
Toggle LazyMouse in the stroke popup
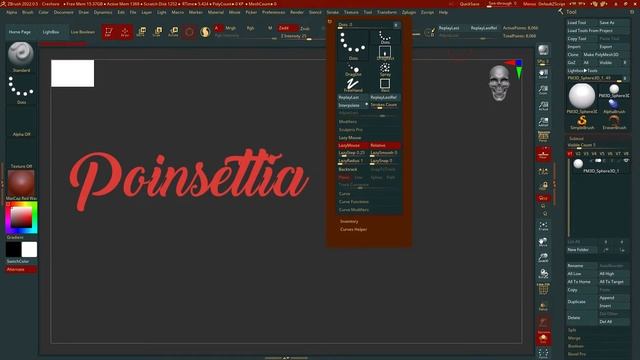tap(353, 145)
